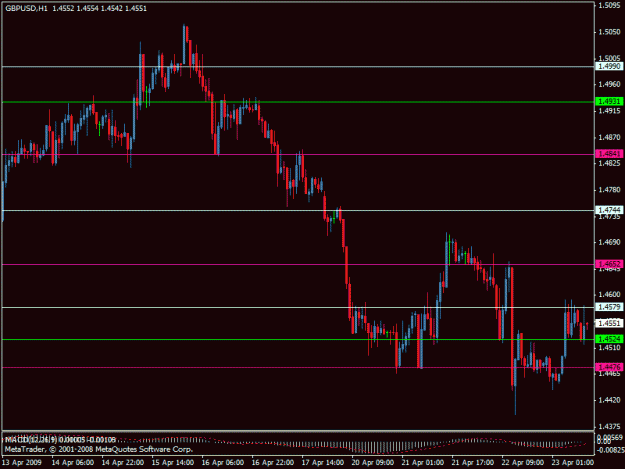Click the 1.4420 price scale value
625x469 pixels.
coord(609,400)
